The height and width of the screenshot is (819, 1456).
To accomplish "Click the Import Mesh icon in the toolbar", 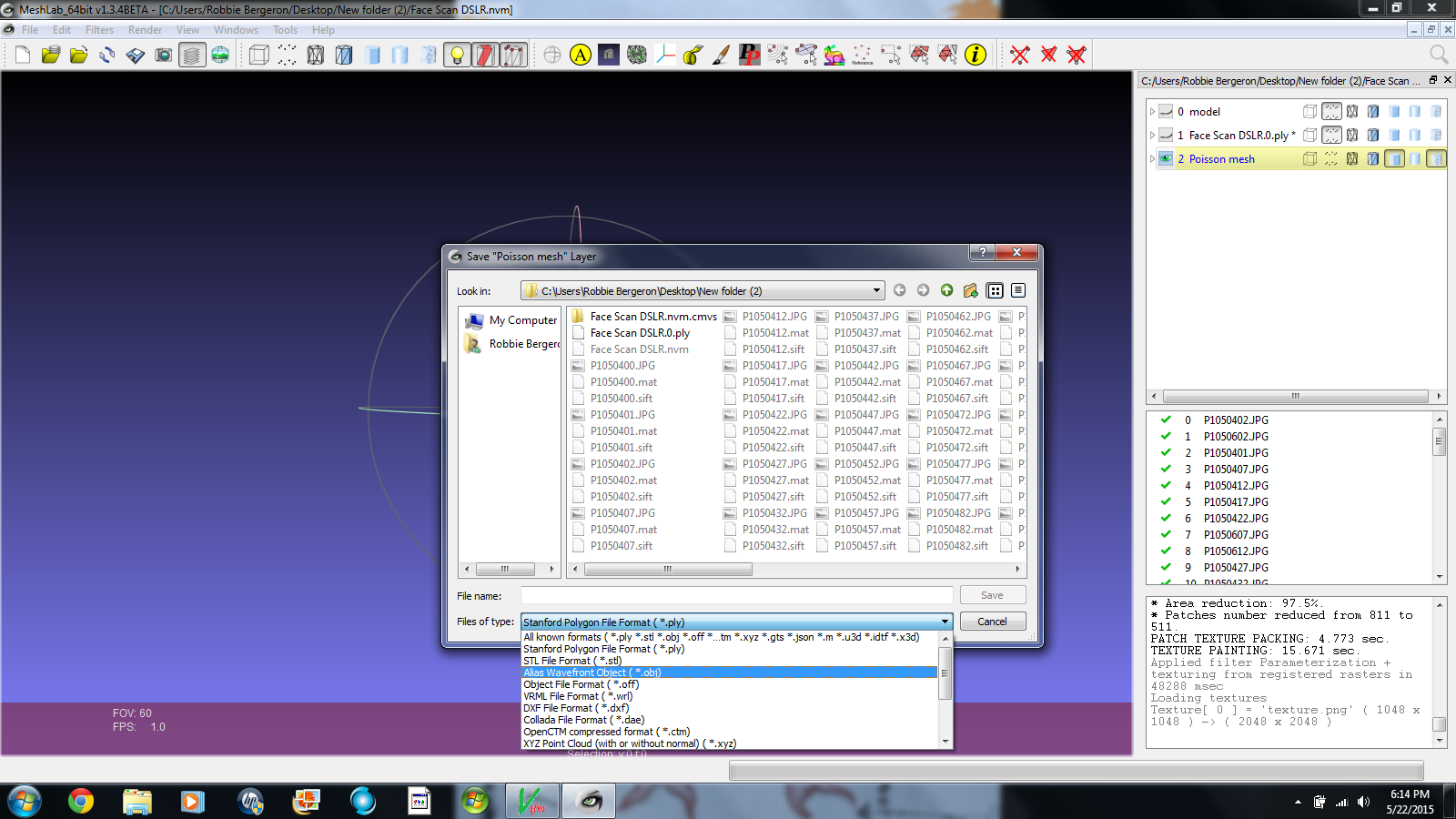I will tap(79, 56).
